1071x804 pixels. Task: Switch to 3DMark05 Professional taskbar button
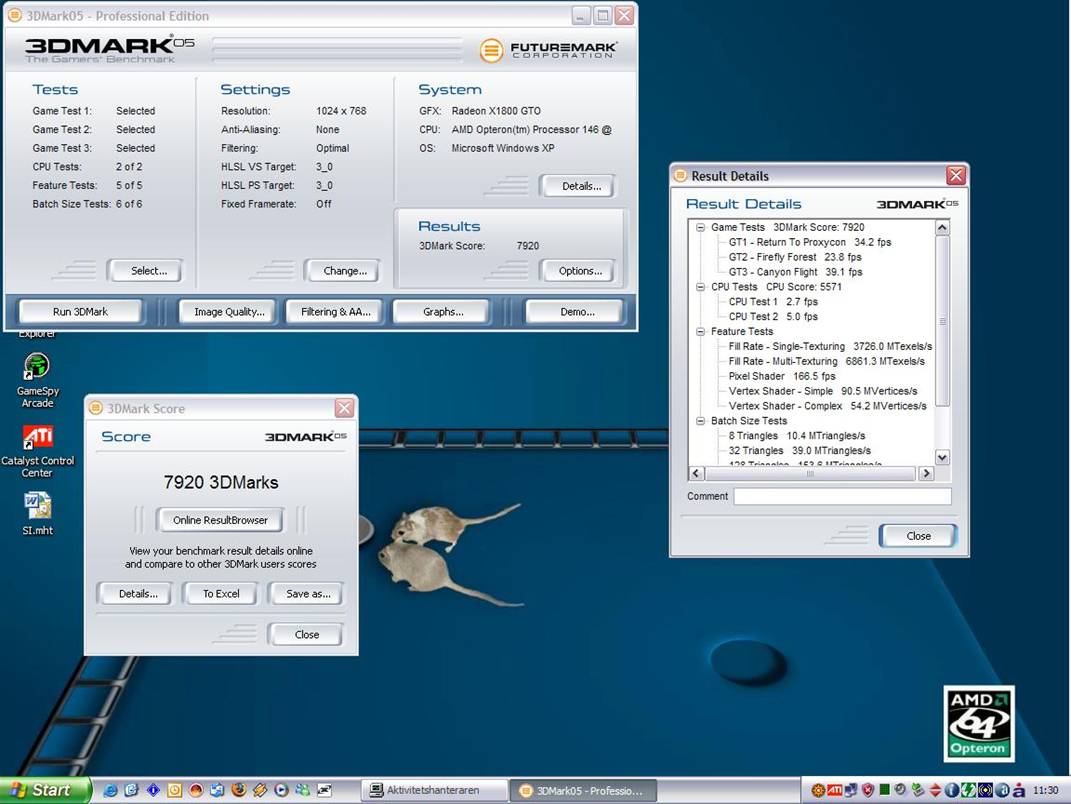(583, 790)
